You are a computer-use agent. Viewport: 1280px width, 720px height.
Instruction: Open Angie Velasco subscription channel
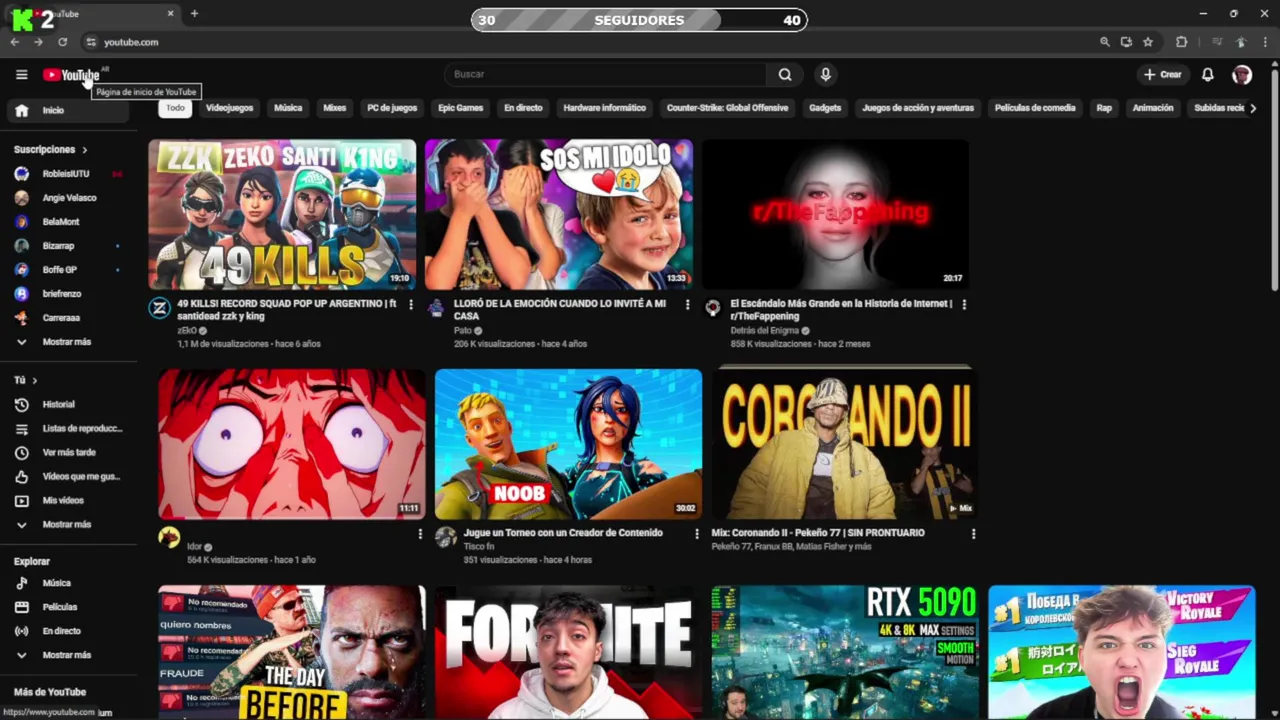tap(69, 198)
